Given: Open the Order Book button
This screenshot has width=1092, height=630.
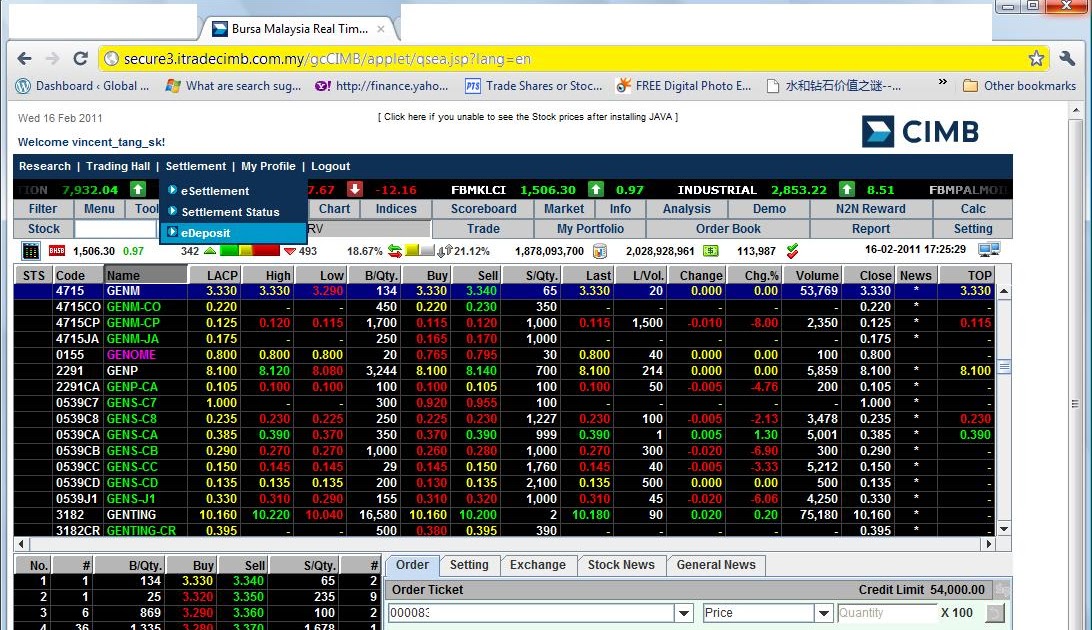Looking at the screenshot, I should [x=728, y=229].
